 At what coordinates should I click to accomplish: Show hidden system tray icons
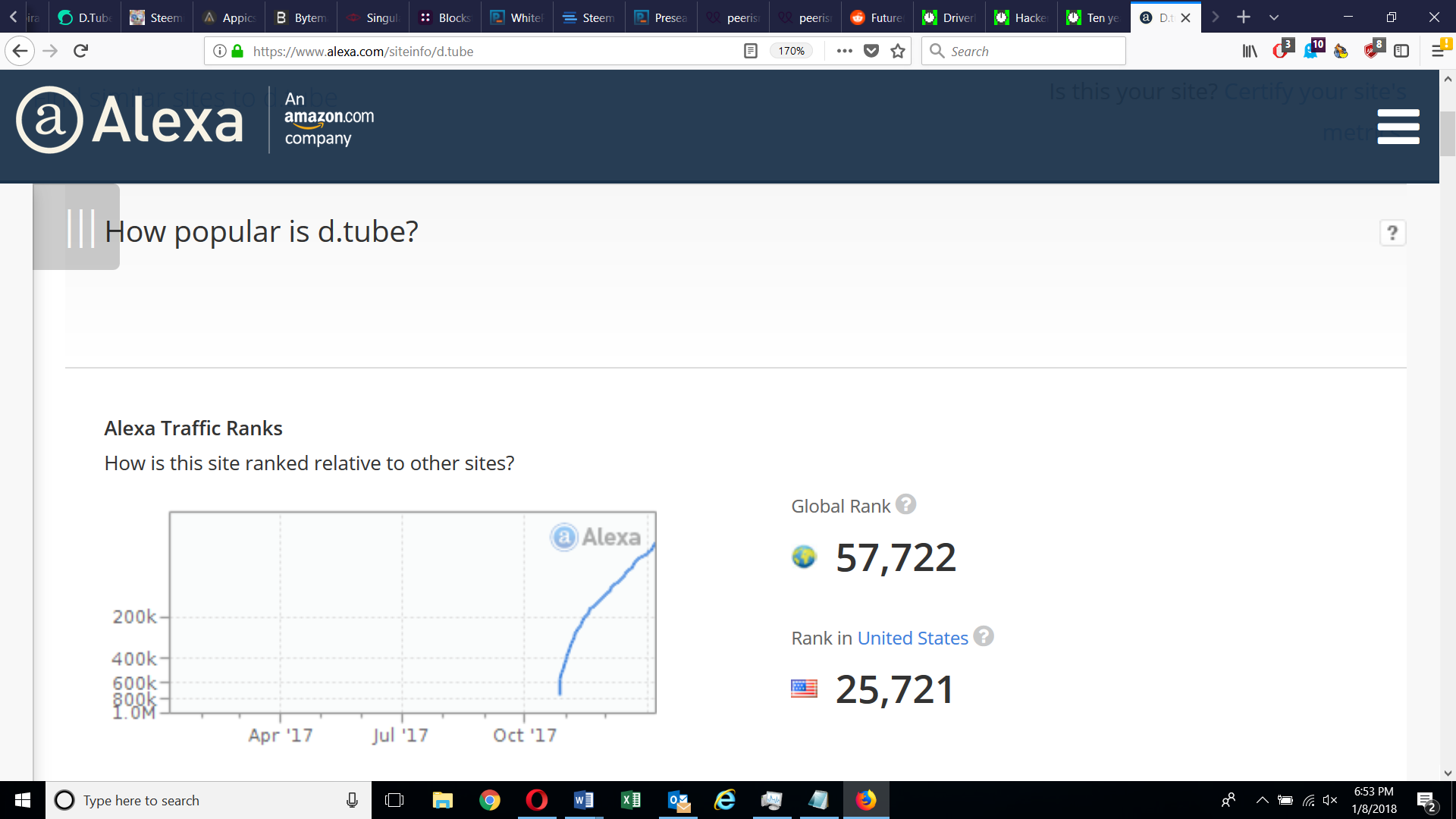click(x=1262, y=800)
